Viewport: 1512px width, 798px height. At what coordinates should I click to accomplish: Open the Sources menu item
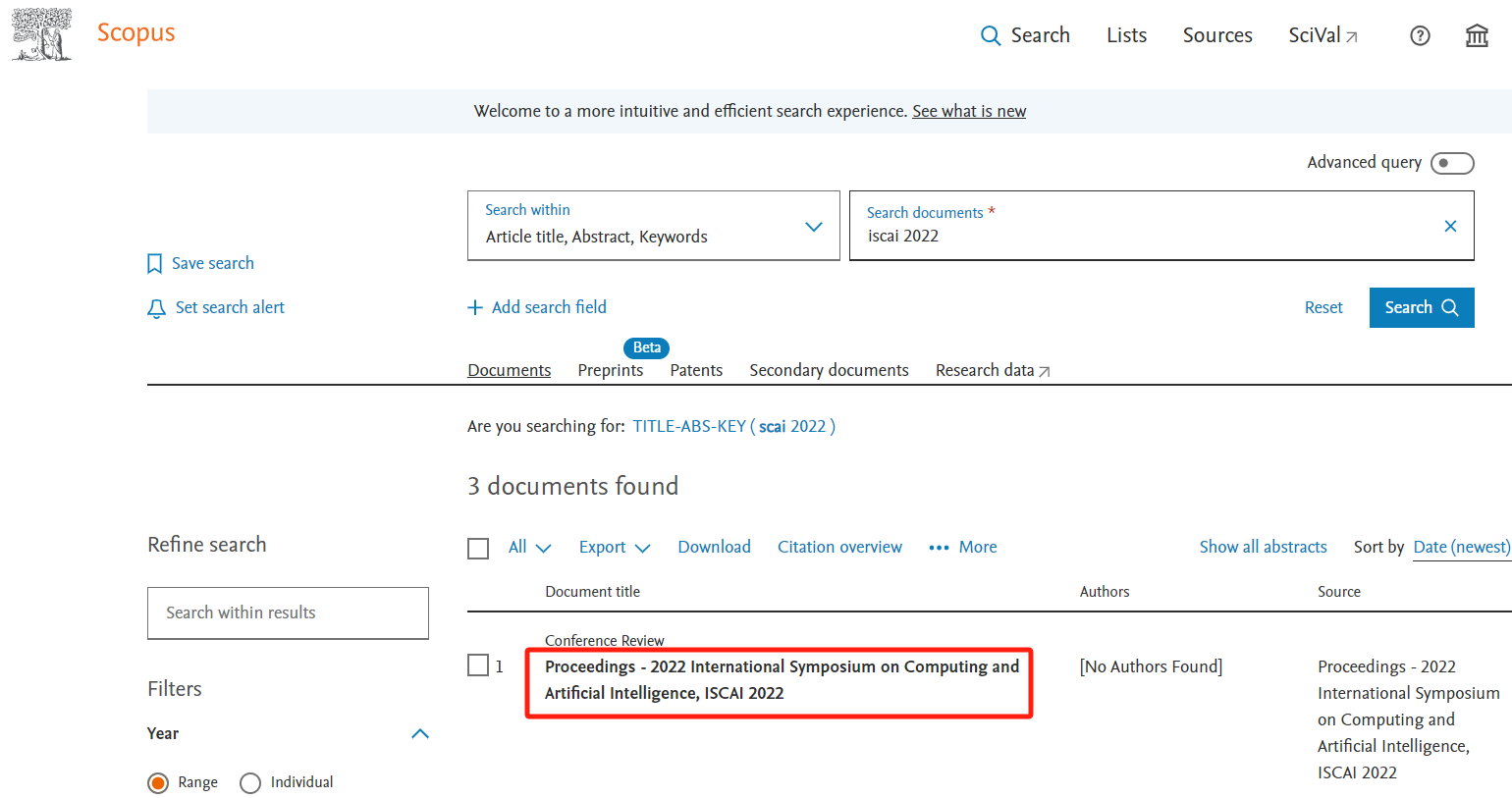(x=1217, y=35)
